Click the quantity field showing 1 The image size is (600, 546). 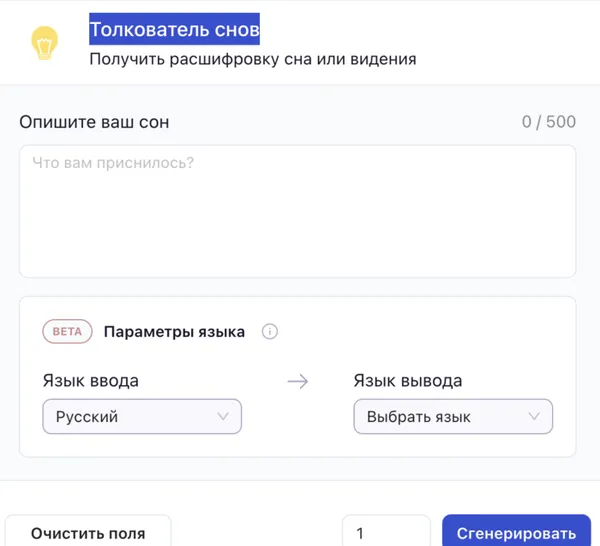coord(386,533)
